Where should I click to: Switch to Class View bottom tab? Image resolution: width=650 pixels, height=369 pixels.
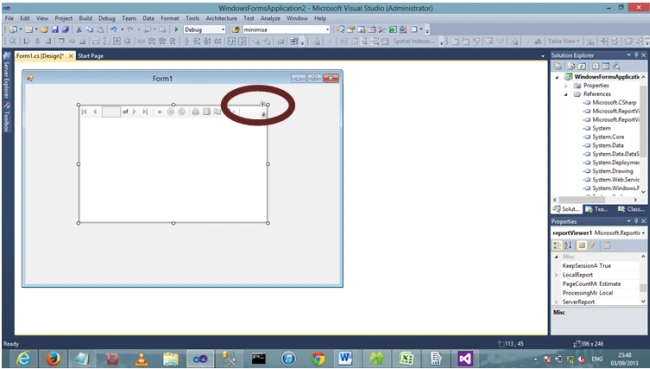(631, 209)
